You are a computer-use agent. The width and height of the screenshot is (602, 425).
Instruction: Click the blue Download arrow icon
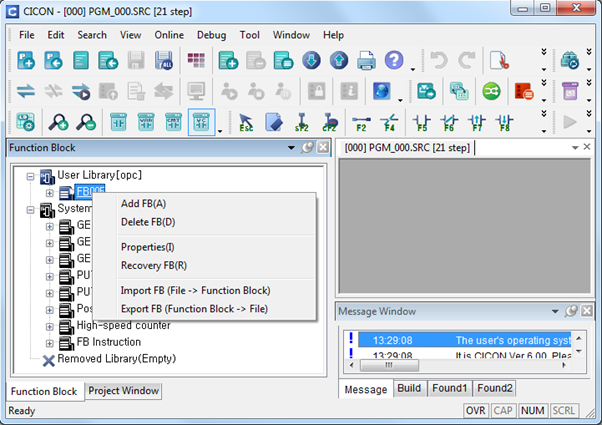(310, 61)
